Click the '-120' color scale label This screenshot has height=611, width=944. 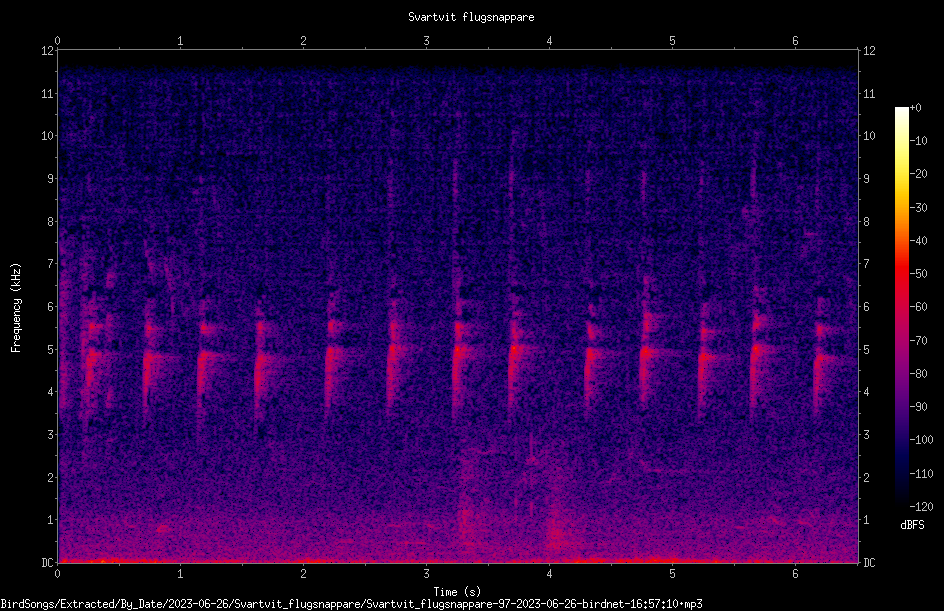pos(921,507)
